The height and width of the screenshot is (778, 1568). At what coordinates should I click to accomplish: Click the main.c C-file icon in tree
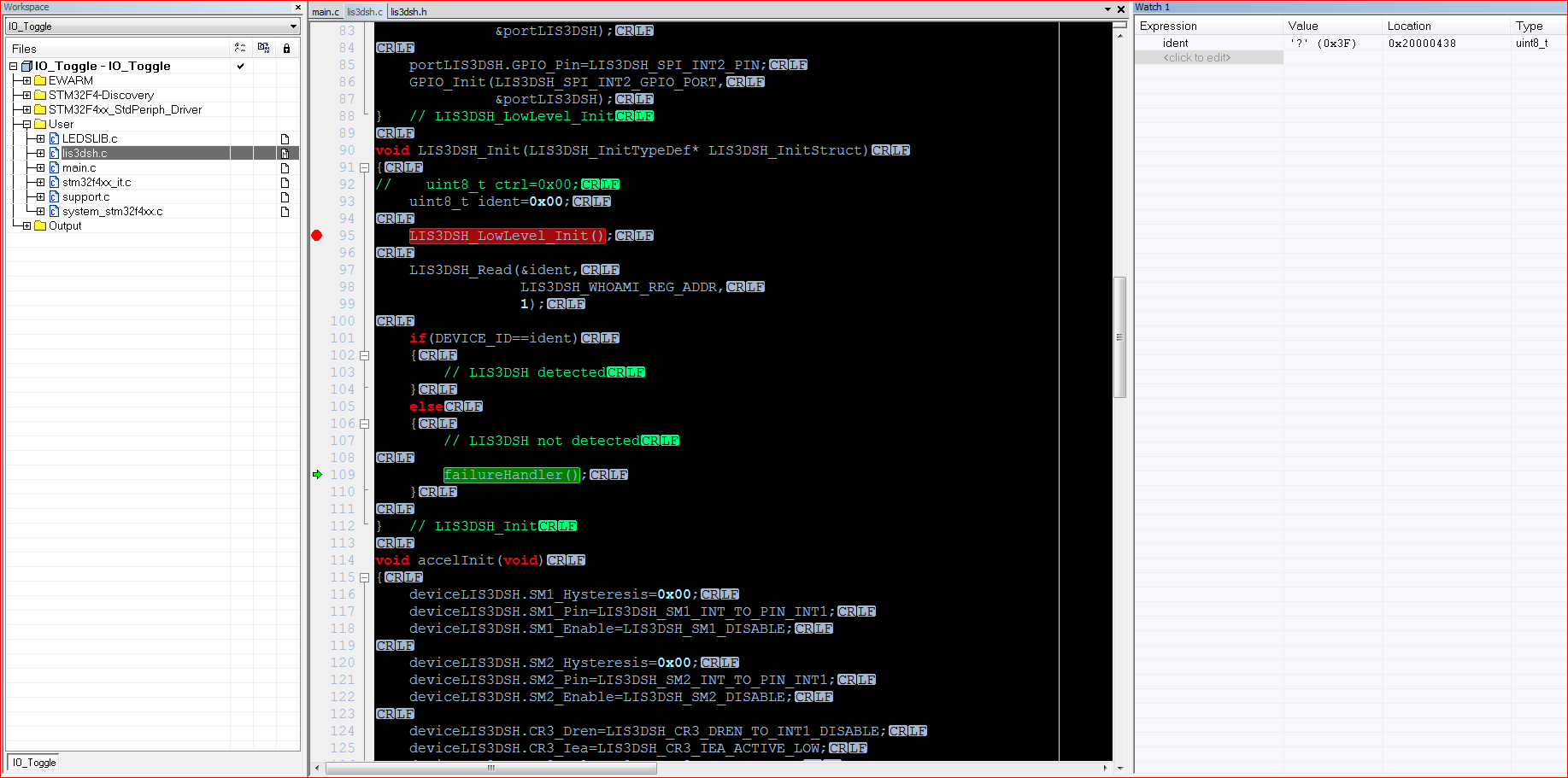coord(54,167)
